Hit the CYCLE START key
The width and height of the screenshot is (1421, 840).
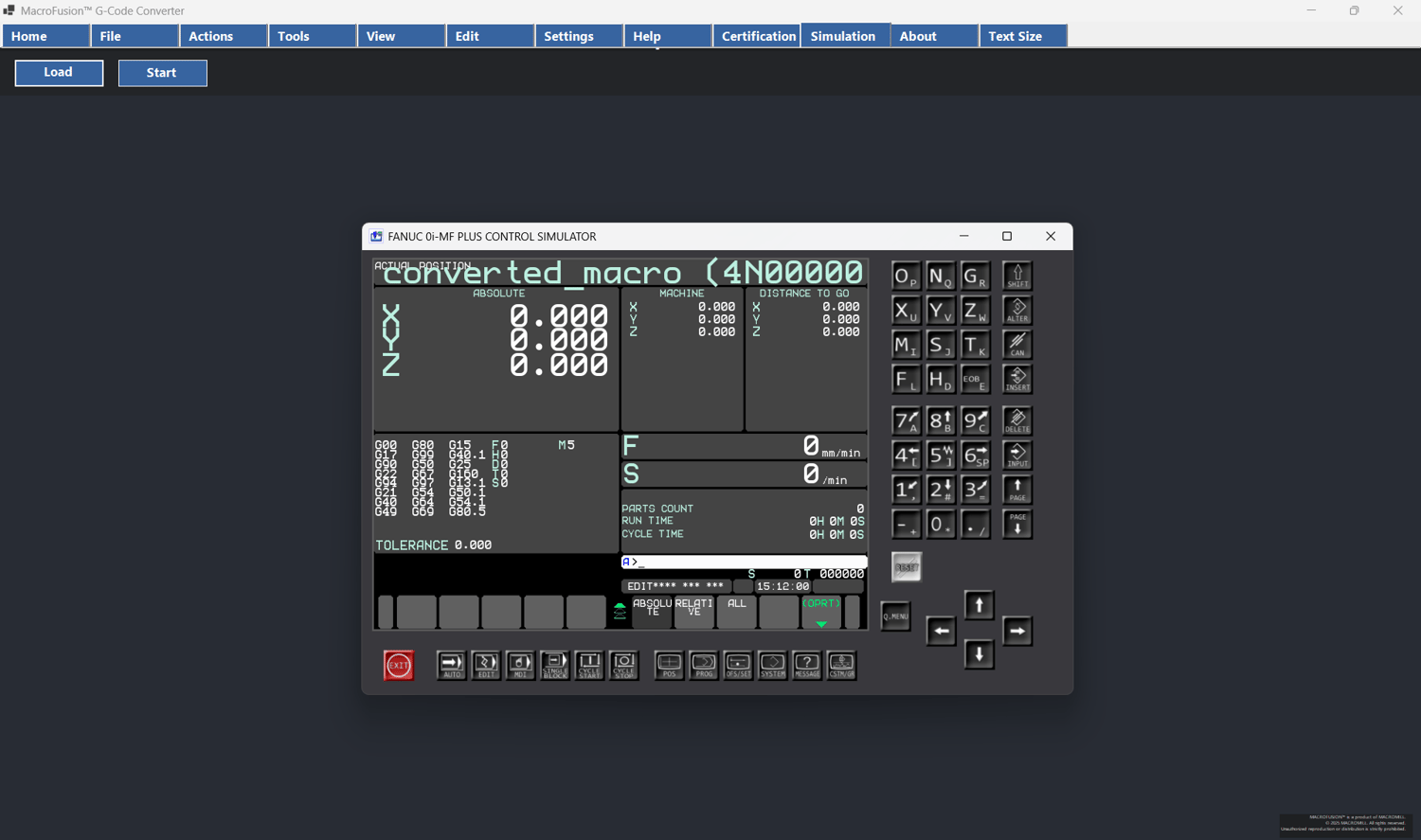(589, 665)
